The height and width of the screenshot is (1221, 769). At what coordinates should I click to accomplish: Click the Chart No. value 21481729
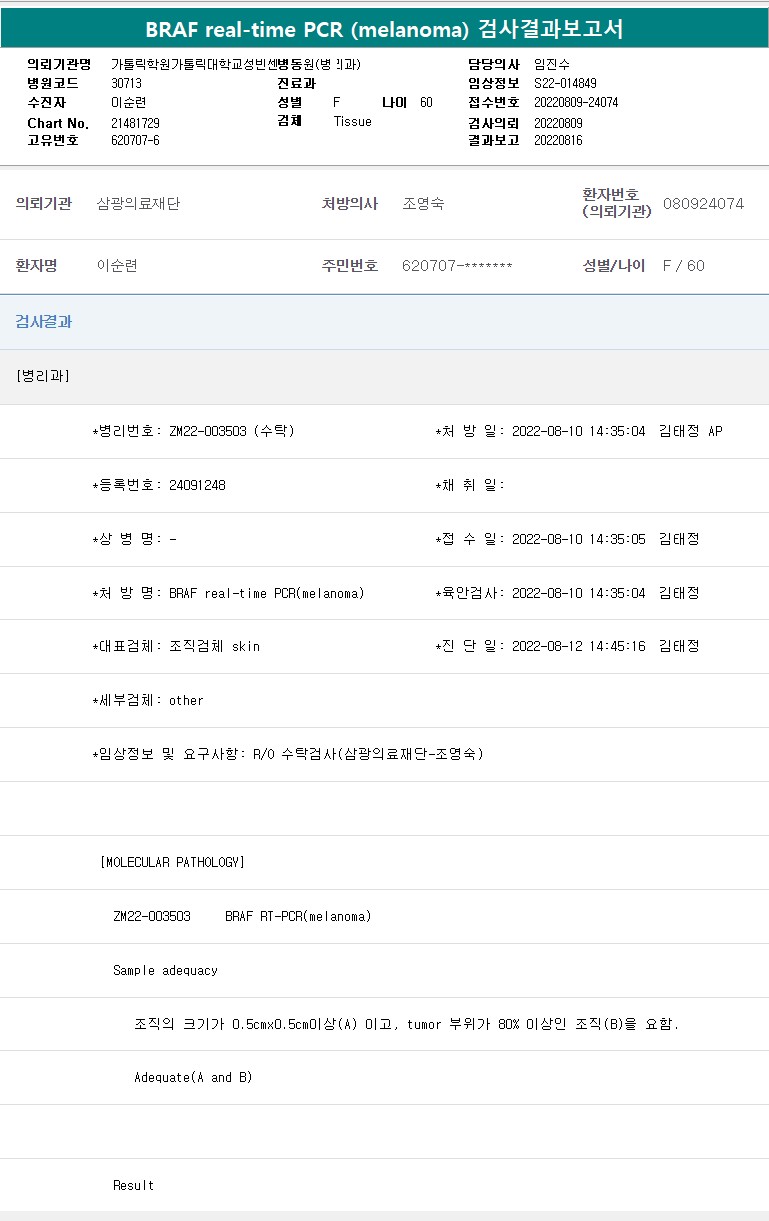coord(135,123)
